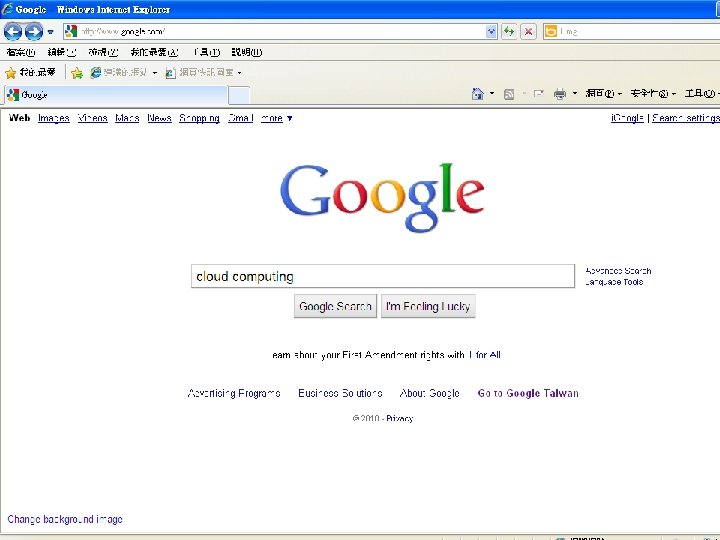Open the 工具 (Tools) command bar dropdown

[702, 94]
